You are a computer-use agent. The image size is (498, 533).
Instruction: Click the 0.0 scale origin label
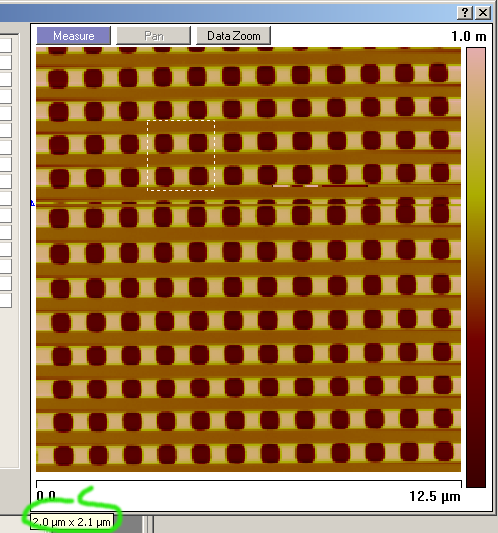(x=46, y=496)
